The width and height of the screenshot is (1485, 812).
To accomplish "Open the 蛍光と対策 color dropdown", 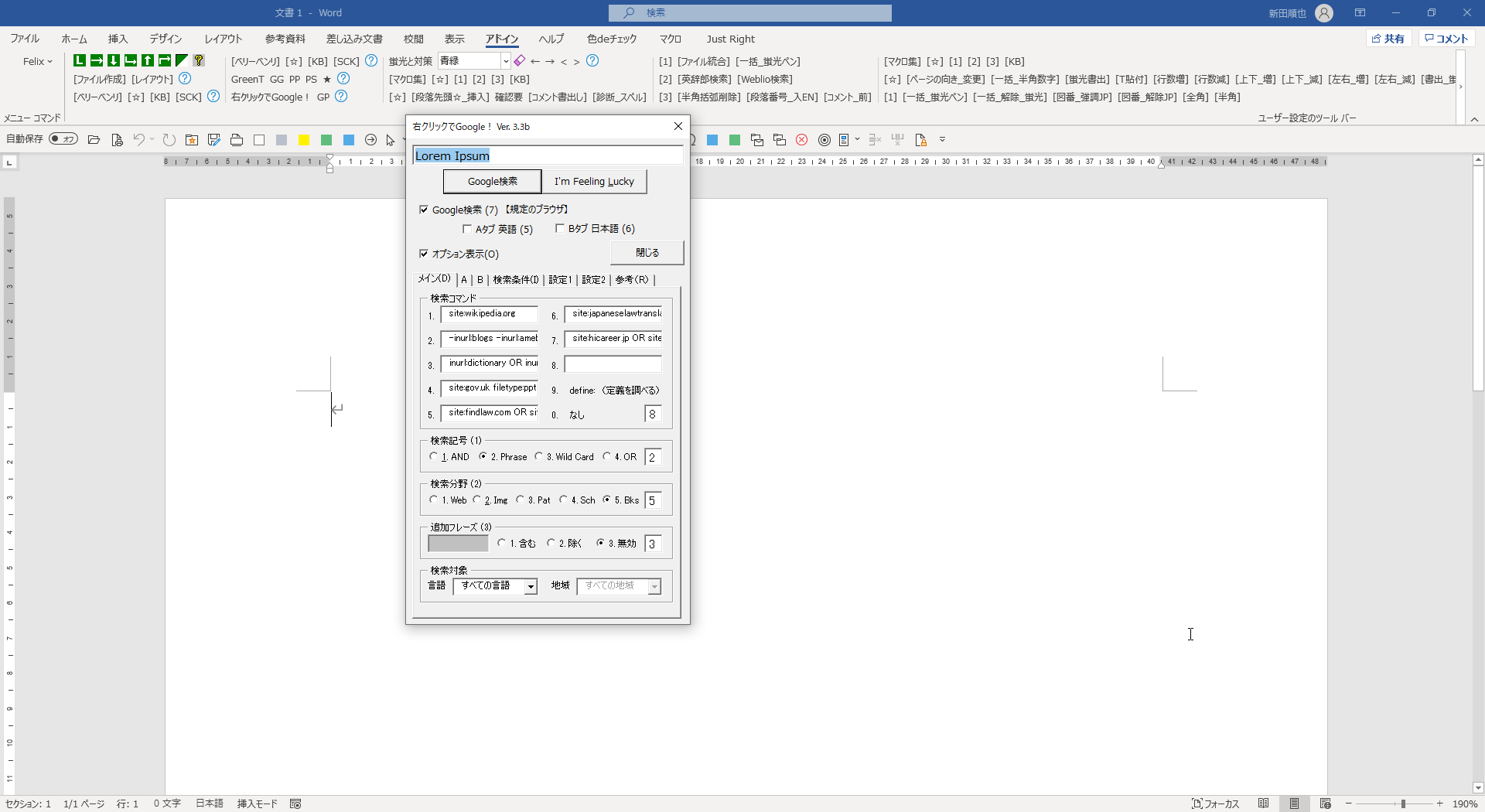I will 506,61.
